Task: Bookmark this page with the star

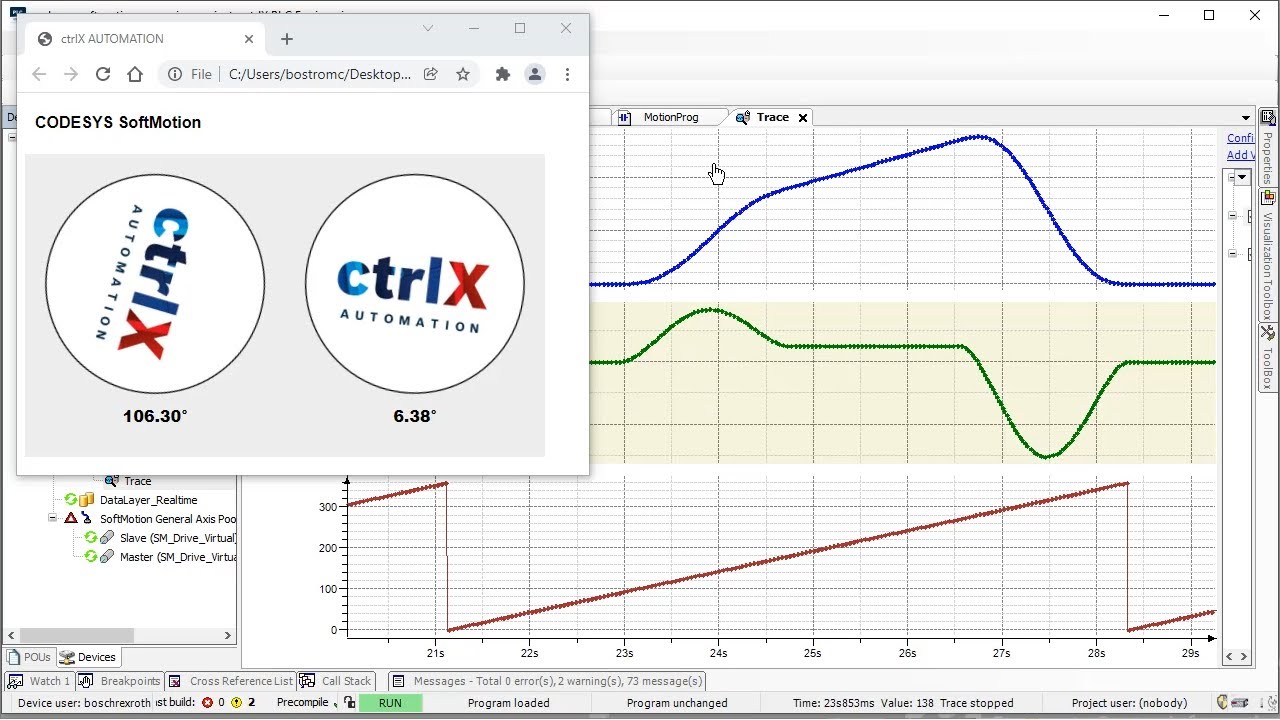Action: click(x=463, y=74)
